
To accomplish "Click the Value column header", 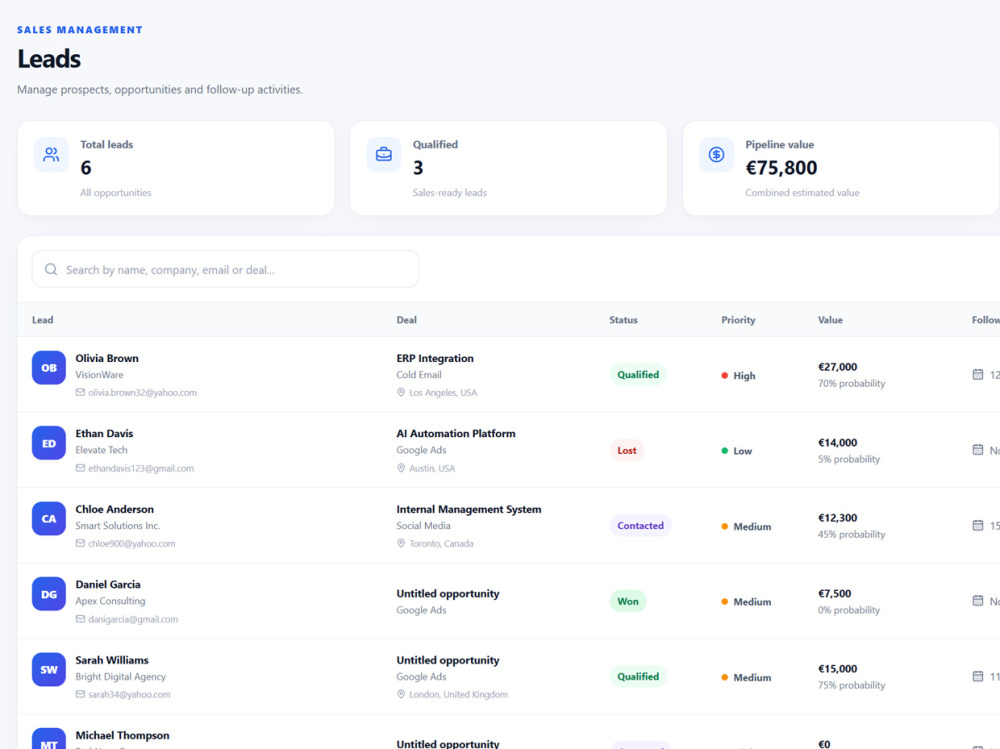I will (x=830, y=320).
